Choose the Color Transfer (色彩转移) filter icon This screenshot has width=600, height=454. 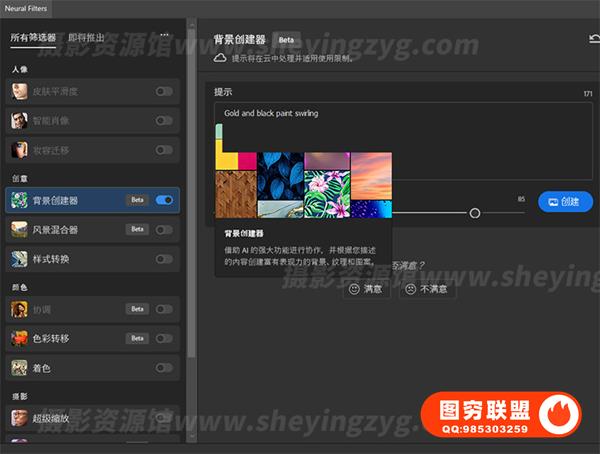tap(19, 338)
